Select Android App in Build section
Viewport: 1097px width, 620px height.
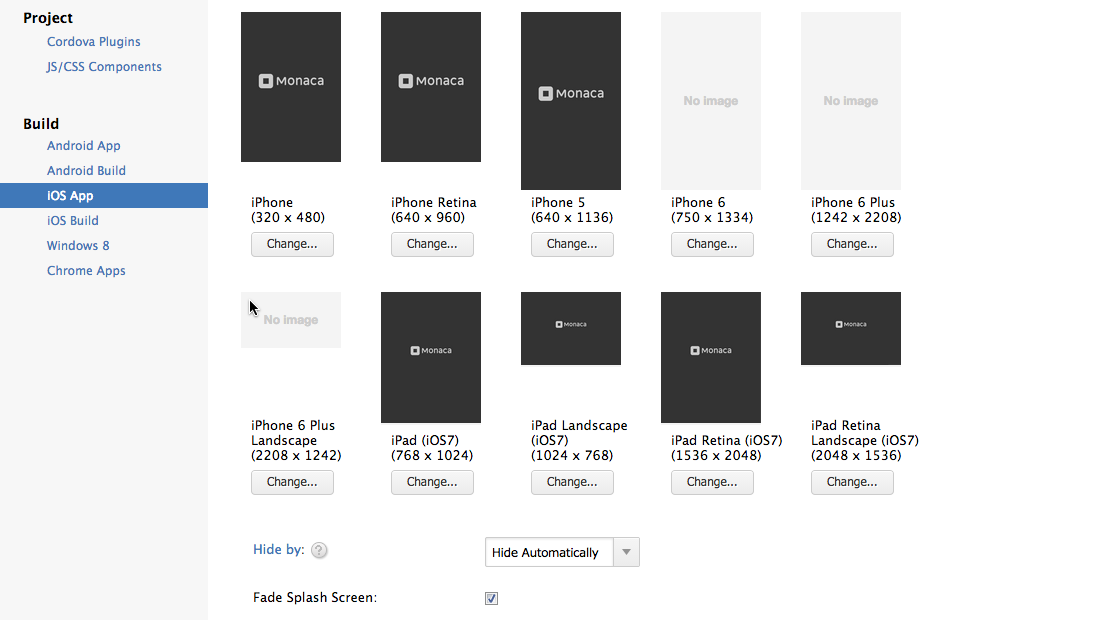pos(83,146)
